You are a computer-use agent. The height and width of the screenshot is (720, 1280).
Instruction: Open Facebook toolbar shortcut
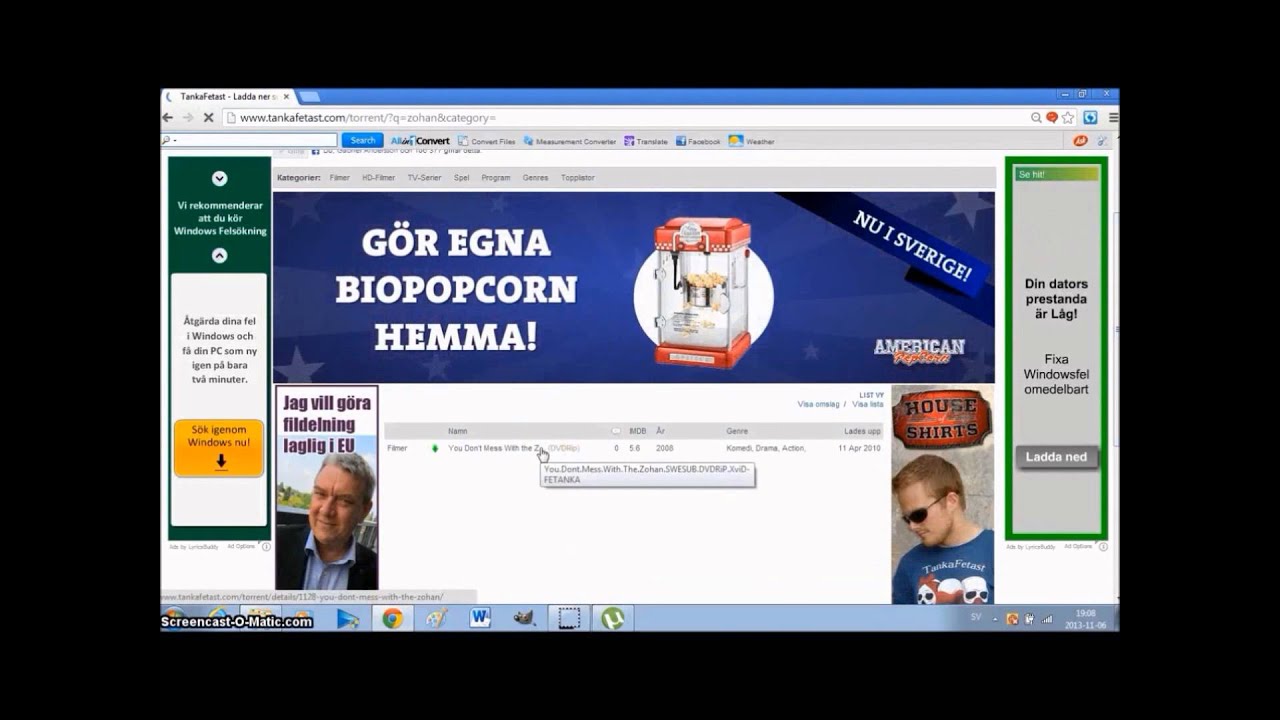698,141
